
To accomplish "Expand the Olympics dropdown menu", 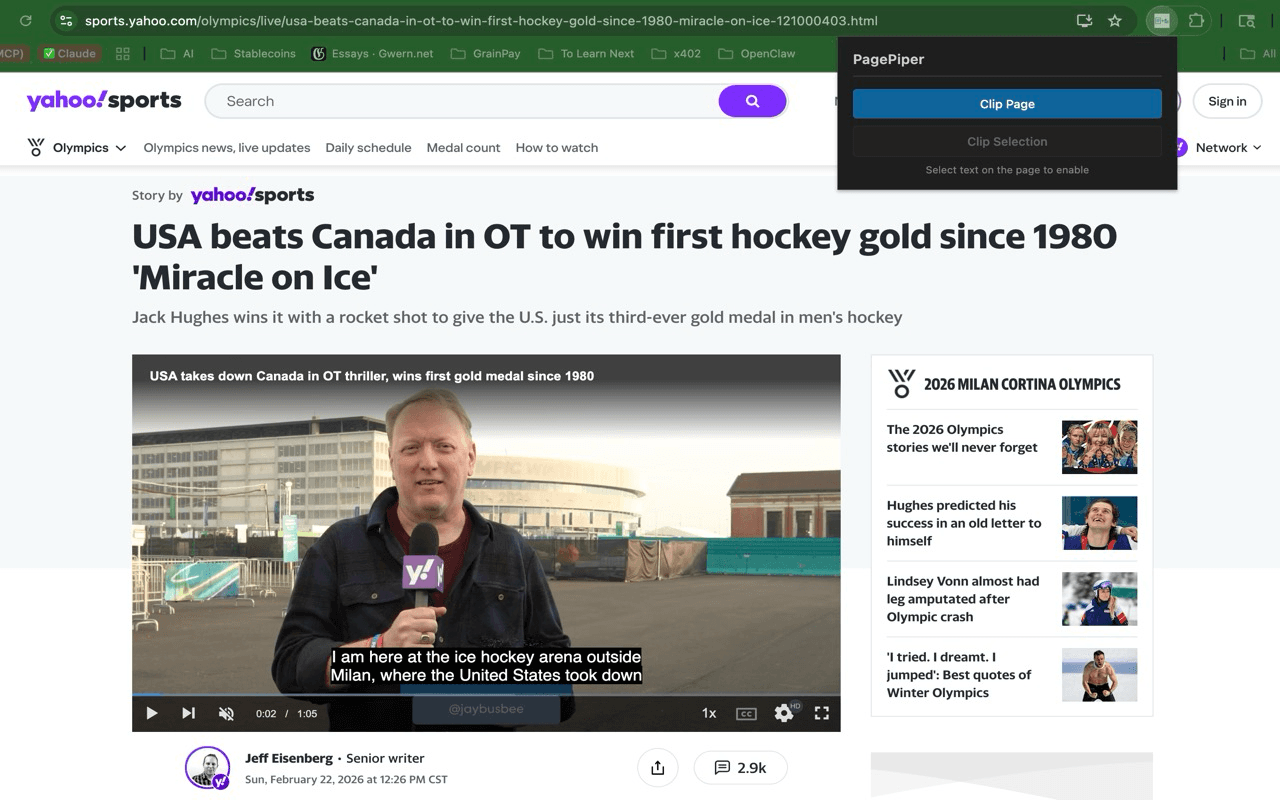I will click(x=80, y=148).
